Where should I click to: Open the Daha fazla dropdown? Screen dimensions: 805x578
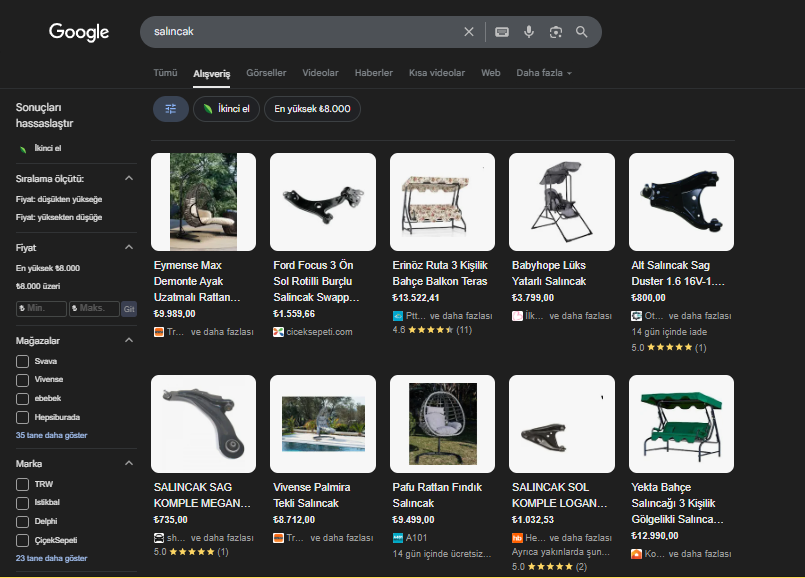[x=544, y=73]
